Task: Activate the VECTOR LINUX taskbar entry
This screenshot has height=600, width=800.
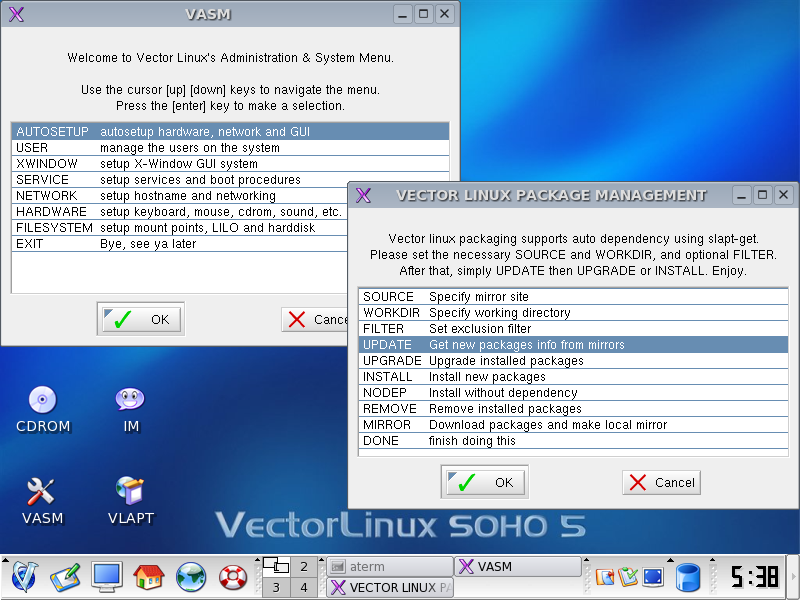Action: click(x=390, y=587)
